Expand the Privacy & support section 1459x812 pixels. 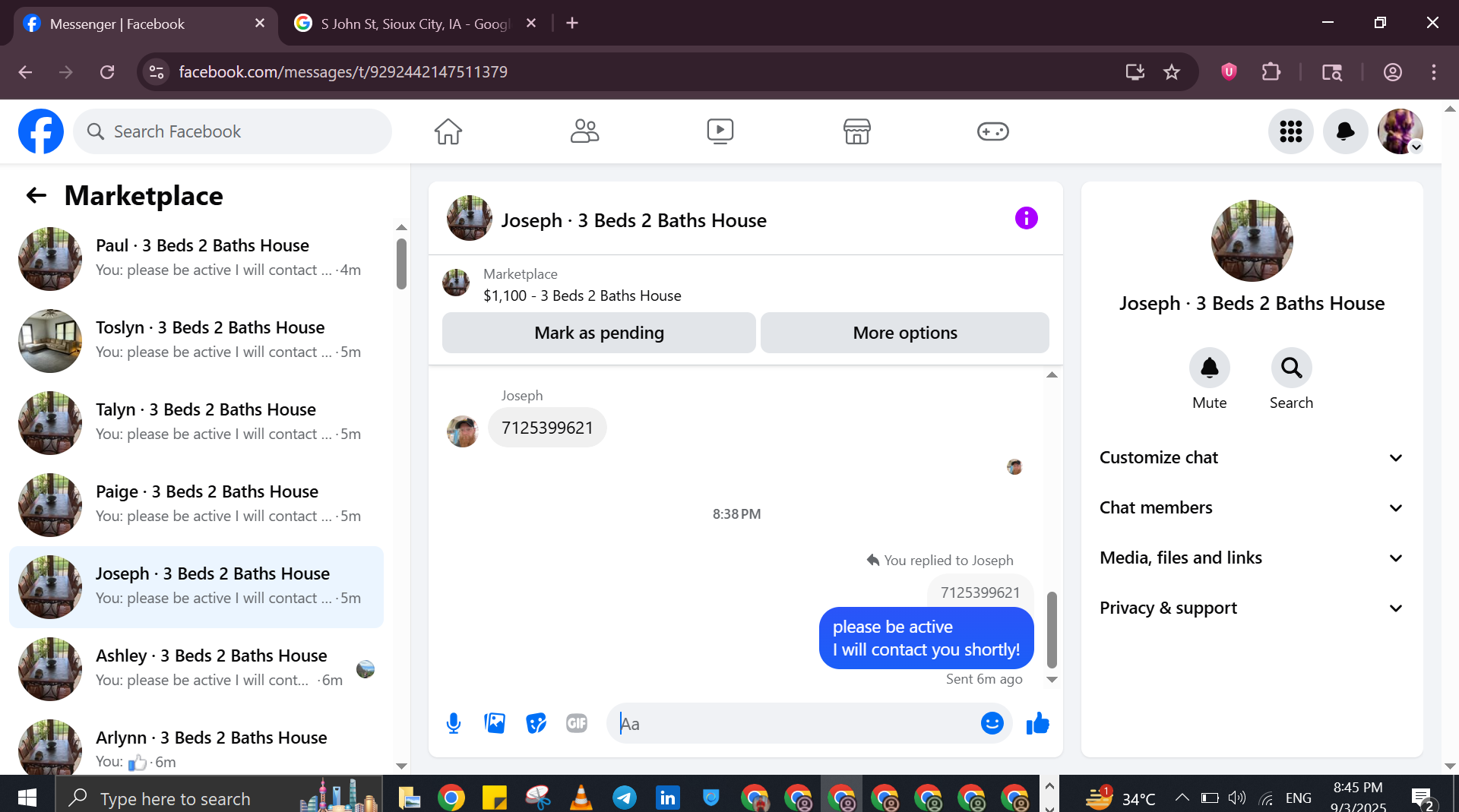tap(1252, 608)
